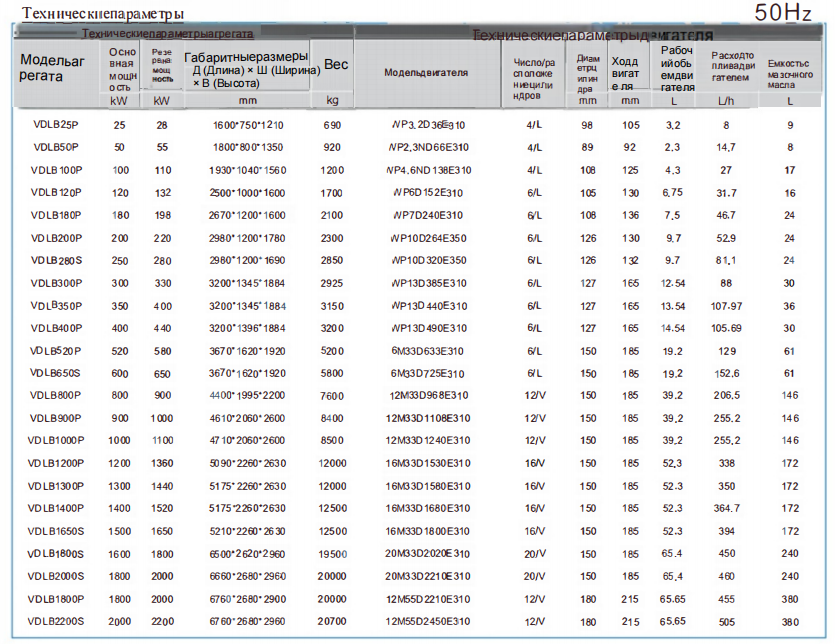This screenshot has height=644, width=835.
Task: Select the 'Модель агрегата' column header
Action: pyautogui.click(x=55, y=67)
